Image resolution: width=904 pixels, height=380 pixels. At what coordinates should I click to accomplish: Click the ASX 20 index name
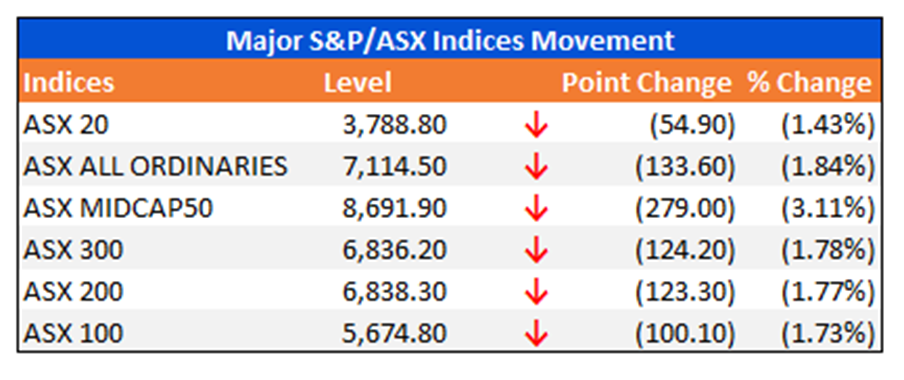pyautogui.click(x=66, y=125)
